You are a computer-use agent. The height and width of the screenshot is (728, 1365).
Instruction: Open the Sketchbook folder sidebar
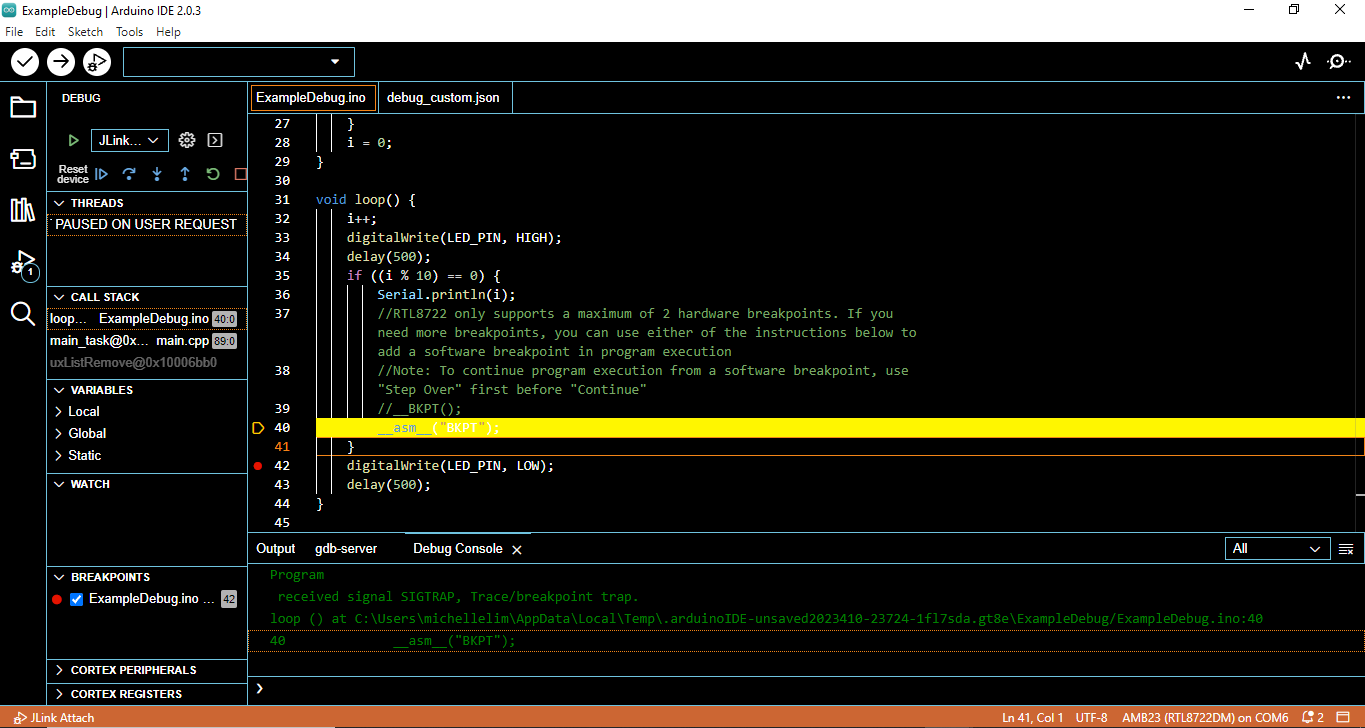[23, 107]
